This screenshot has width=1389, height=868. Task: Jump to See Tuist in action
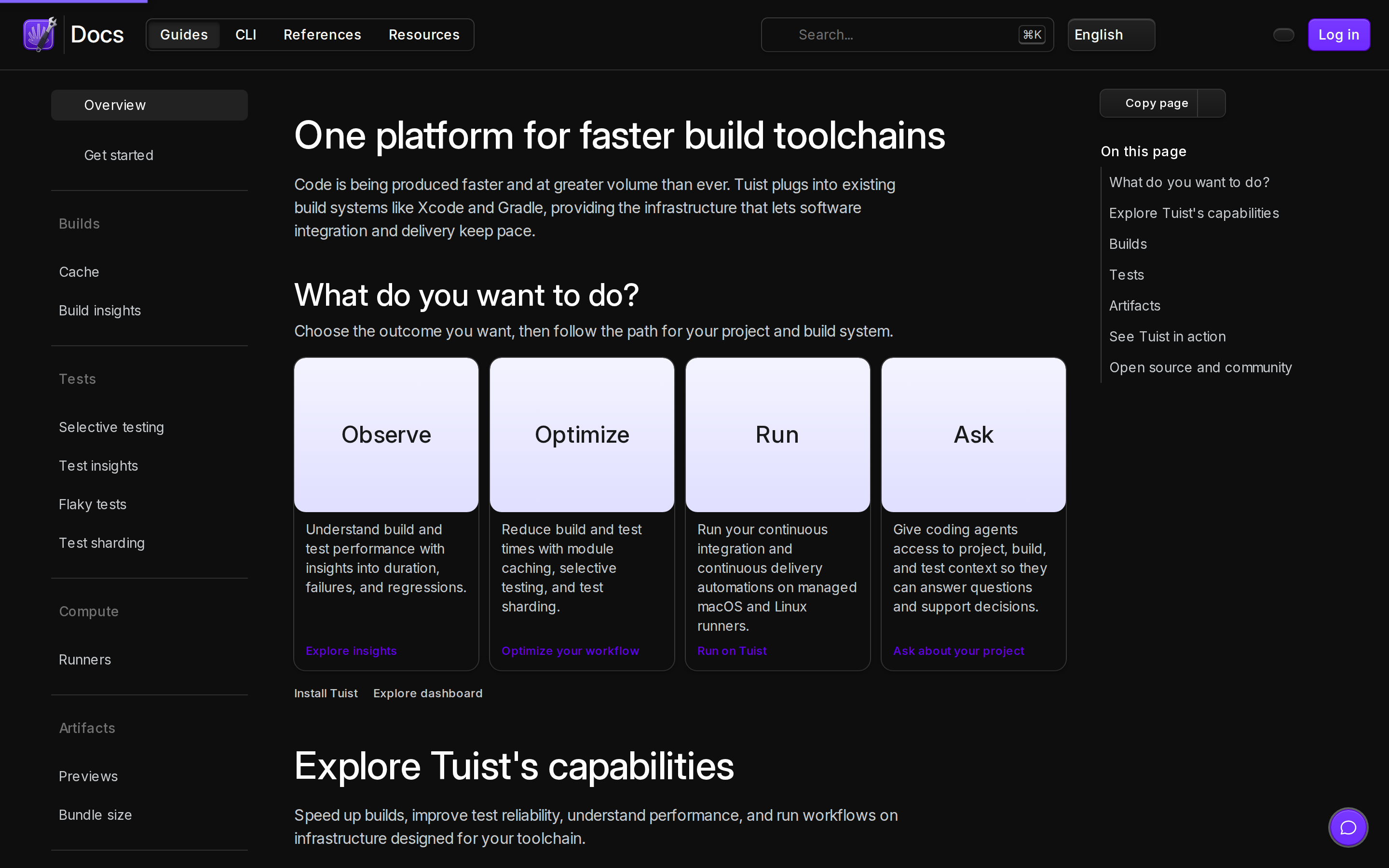[1168, 337]
